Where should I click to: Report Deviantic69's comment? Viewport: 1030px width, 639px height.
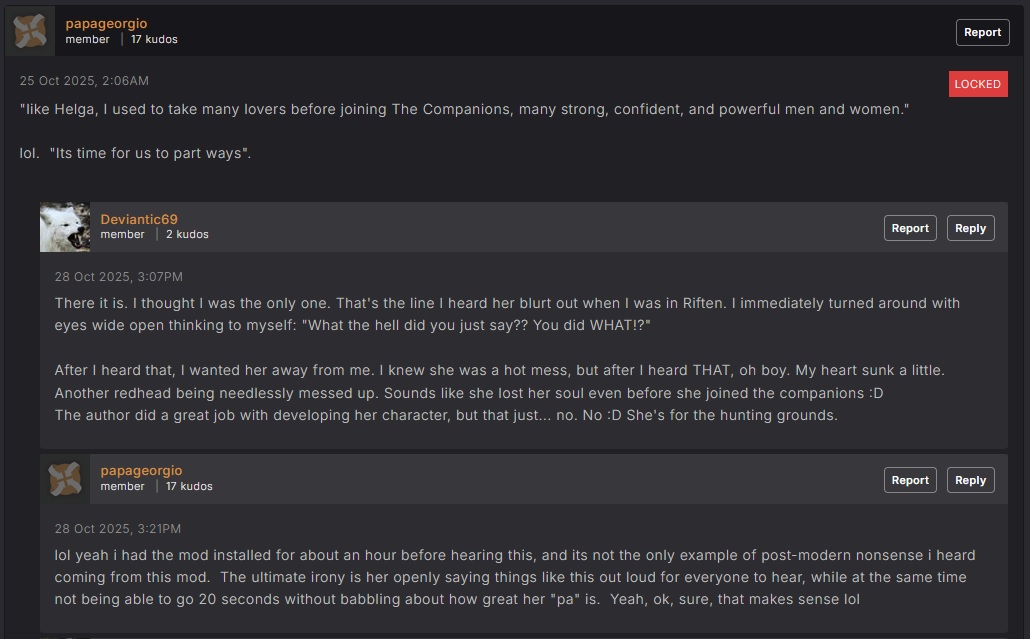pos(910,228)
